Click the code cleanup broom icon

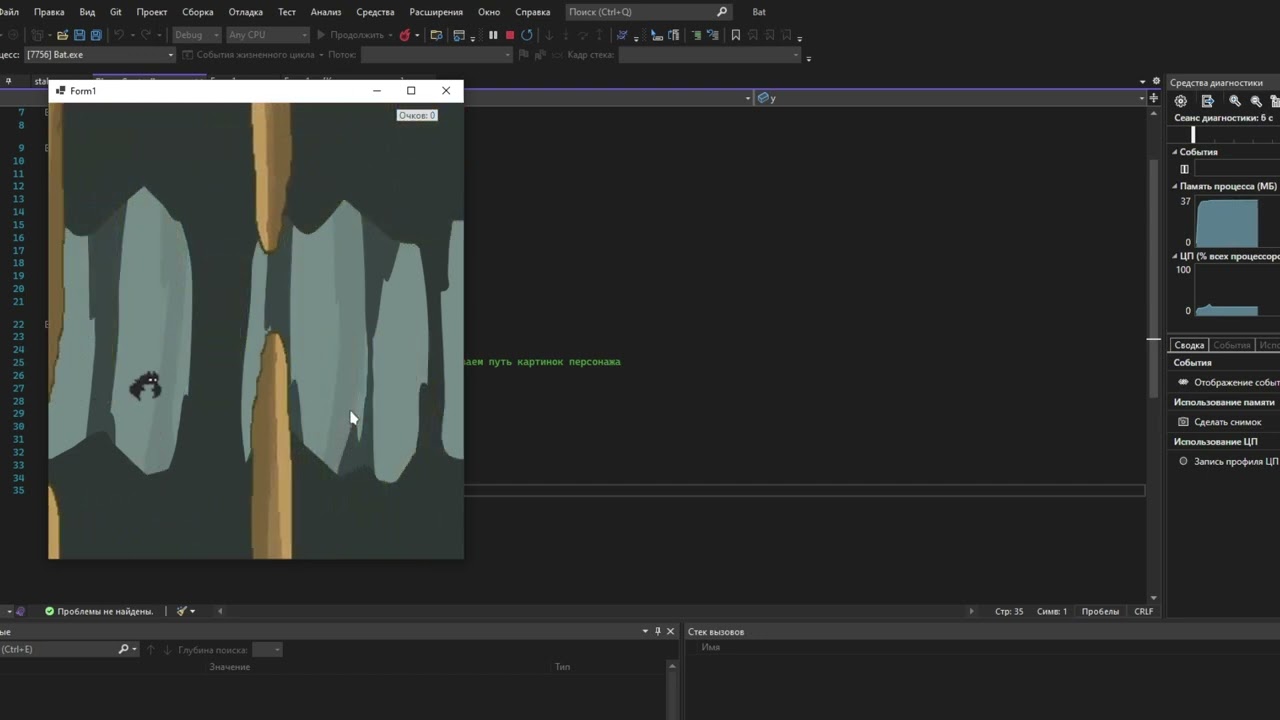[x=182, y=611]
